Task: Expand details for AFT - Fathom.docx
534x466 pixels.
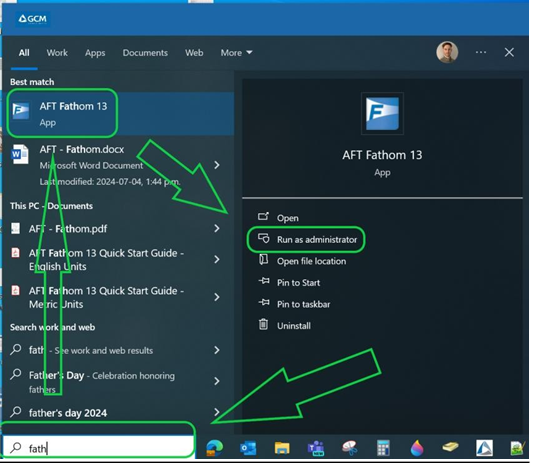Action: [217, 165]
